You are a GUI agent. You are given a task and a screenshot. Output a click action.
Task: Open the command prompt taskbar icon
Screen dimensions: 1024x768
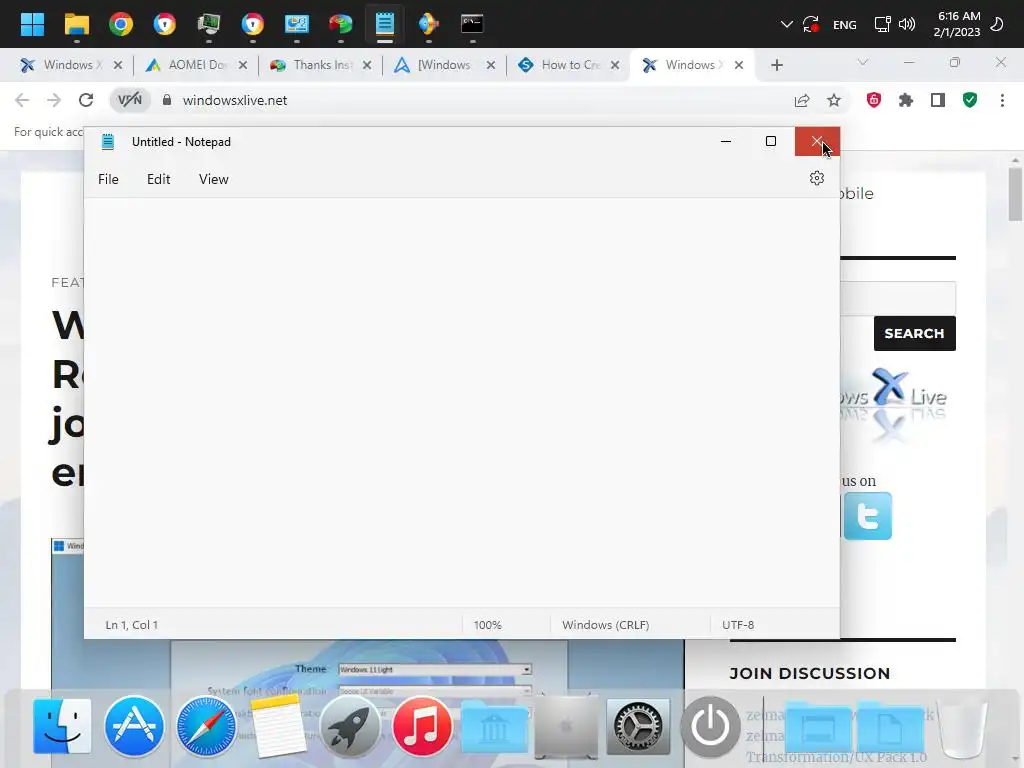472,24
